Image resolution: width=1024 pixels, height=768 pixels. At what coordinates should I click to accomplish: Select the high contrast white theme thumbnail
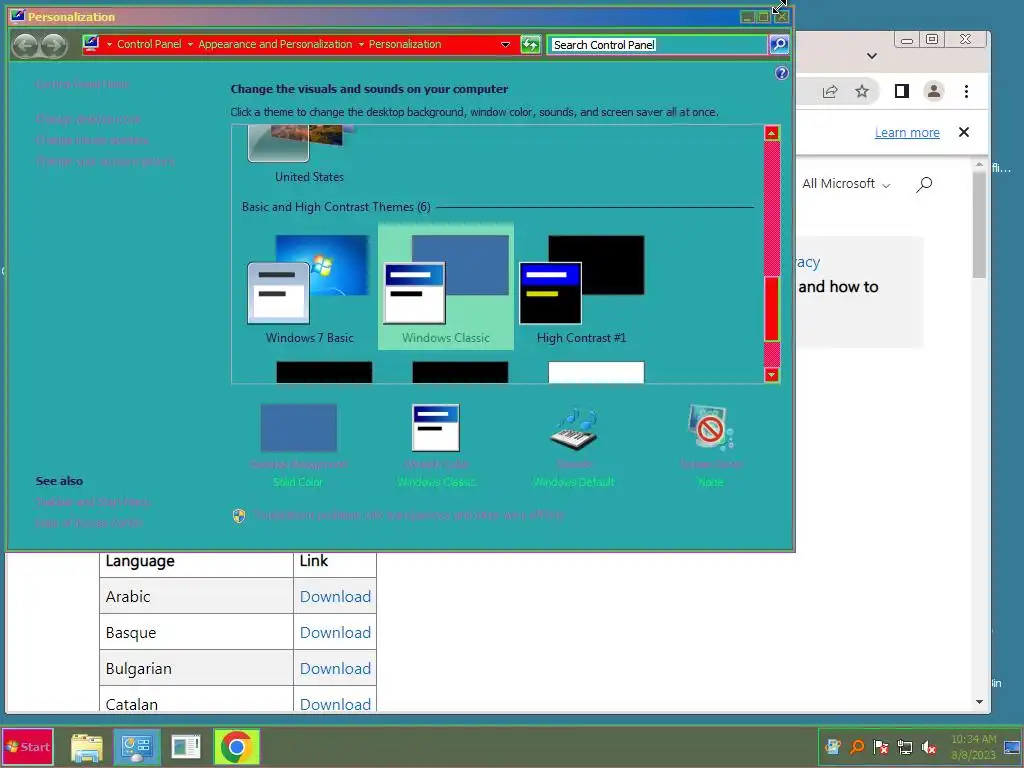click(596, 372)
